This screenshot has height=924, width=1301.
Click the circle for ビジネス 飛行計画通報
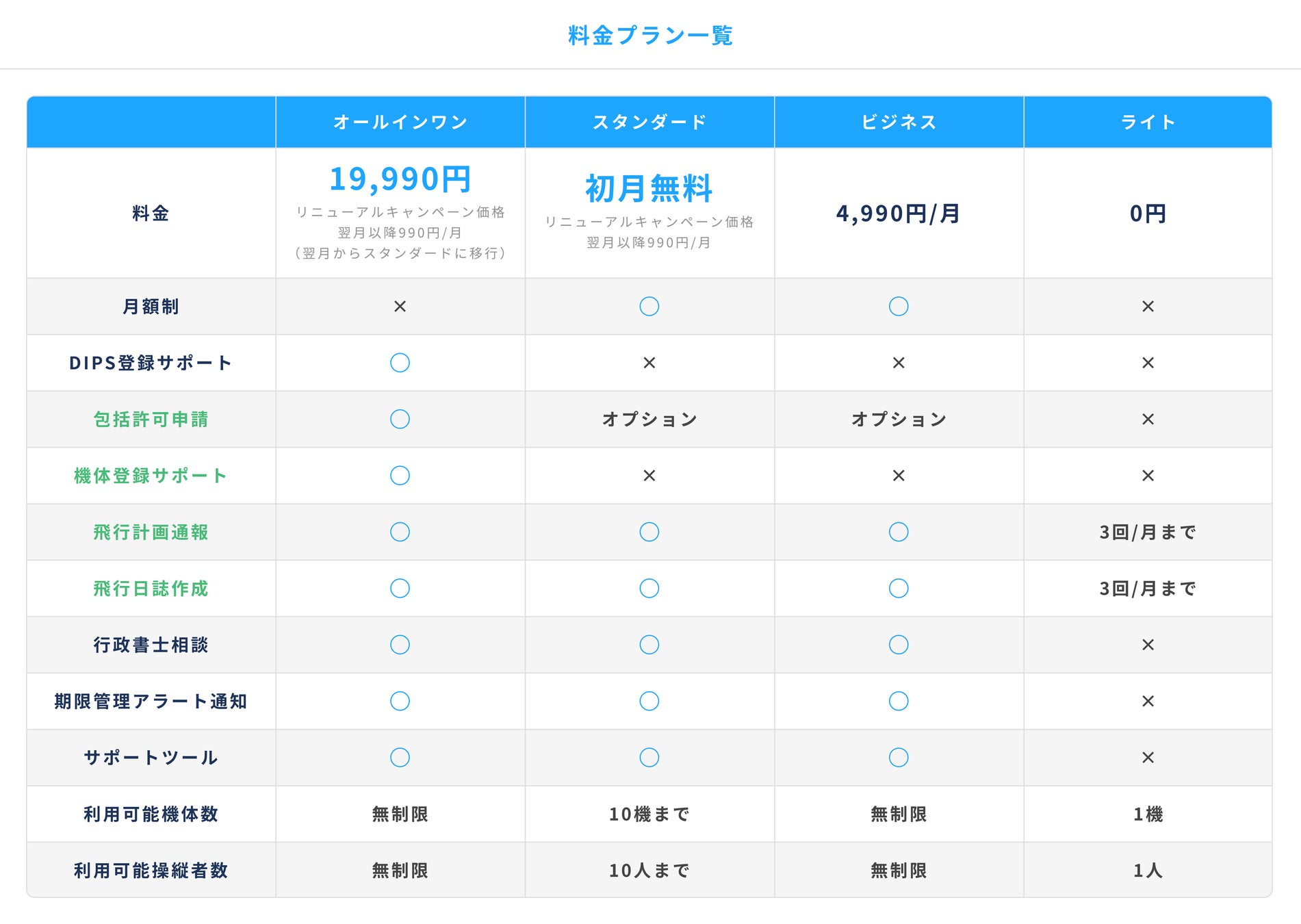click(x=898, y=532)
